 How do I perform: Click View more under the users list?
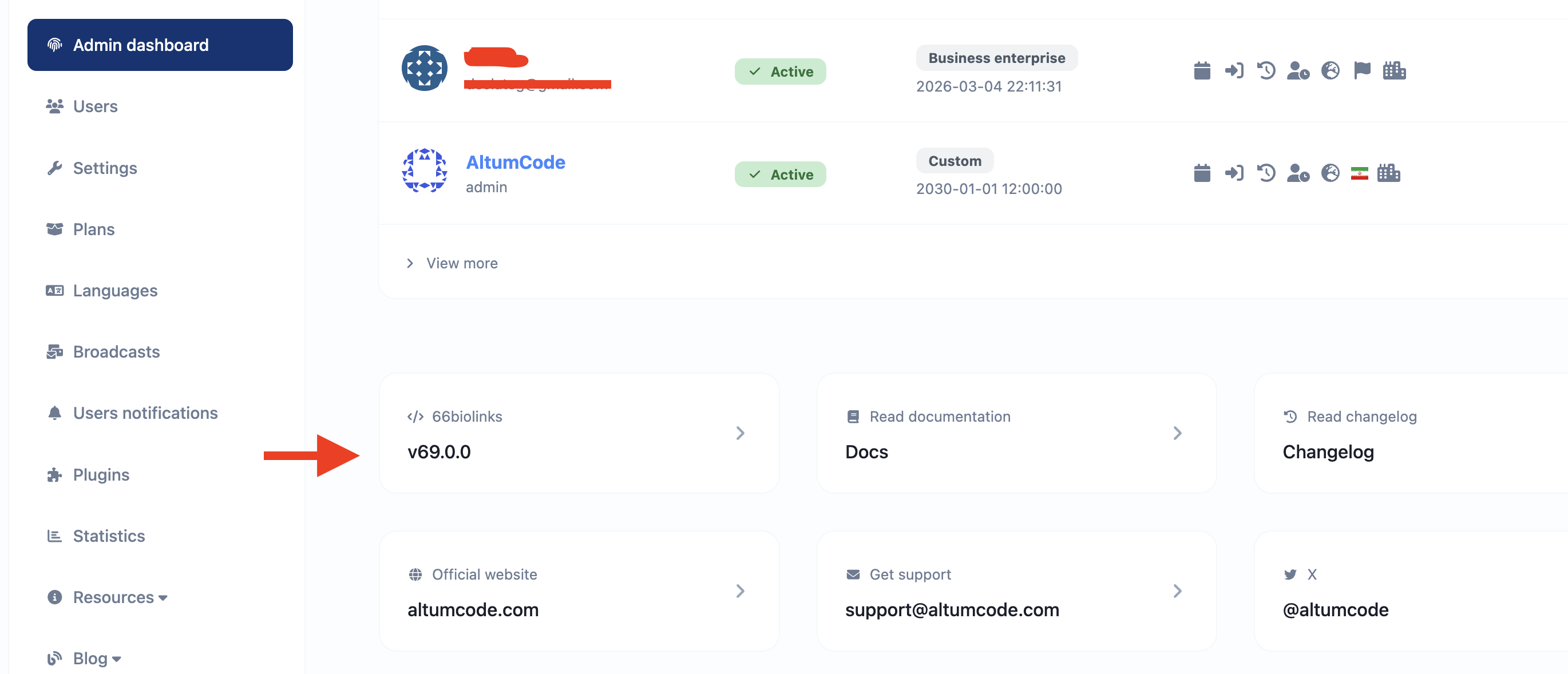tap(452, 263)
